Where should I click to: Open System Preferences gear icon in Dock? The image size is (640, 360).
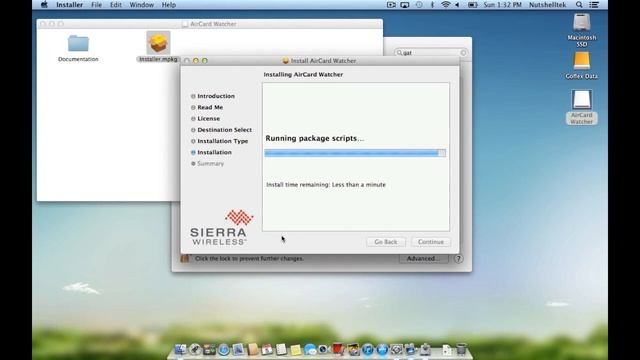(396, 349)
